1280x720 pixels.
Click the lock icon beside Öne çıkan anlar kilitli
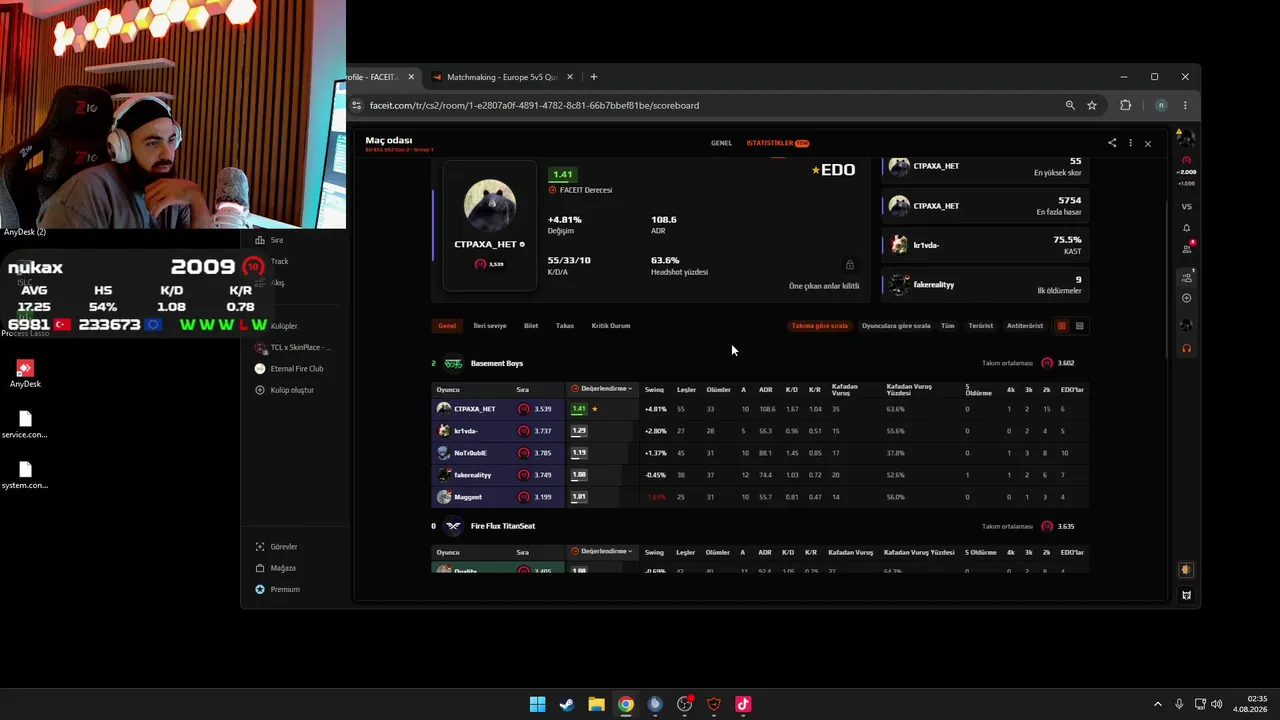click(850, 265)
